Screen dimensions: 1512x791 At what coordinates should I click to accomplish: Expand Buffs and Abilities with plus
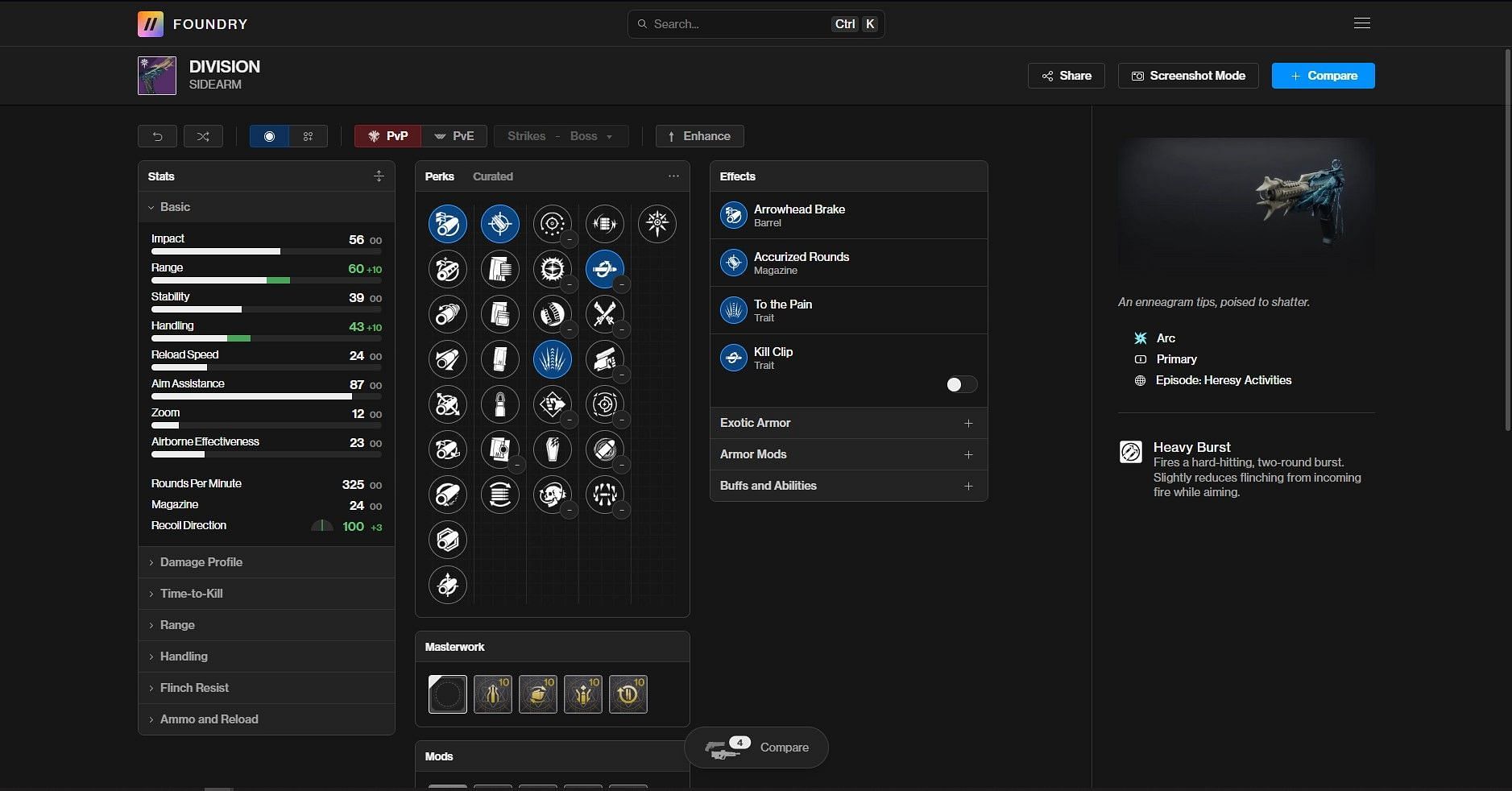[968, 486]
